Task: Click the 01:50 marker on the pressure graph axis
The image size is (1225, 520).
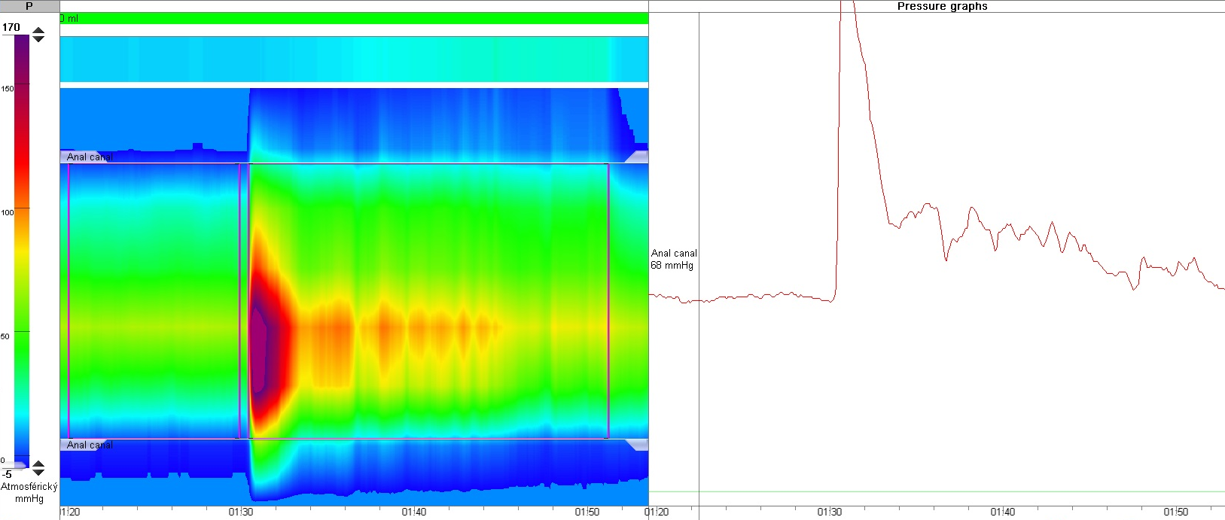Action: click(x=1176, y=512)
